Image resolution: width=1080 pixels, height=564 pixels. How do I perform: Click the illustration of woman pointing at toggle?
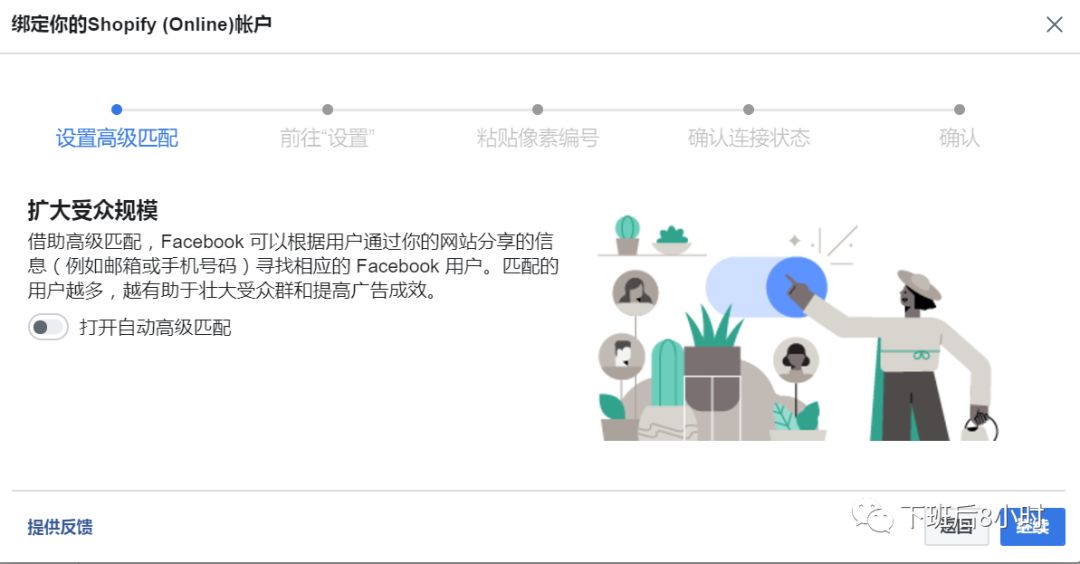click(x=798, y=328)
